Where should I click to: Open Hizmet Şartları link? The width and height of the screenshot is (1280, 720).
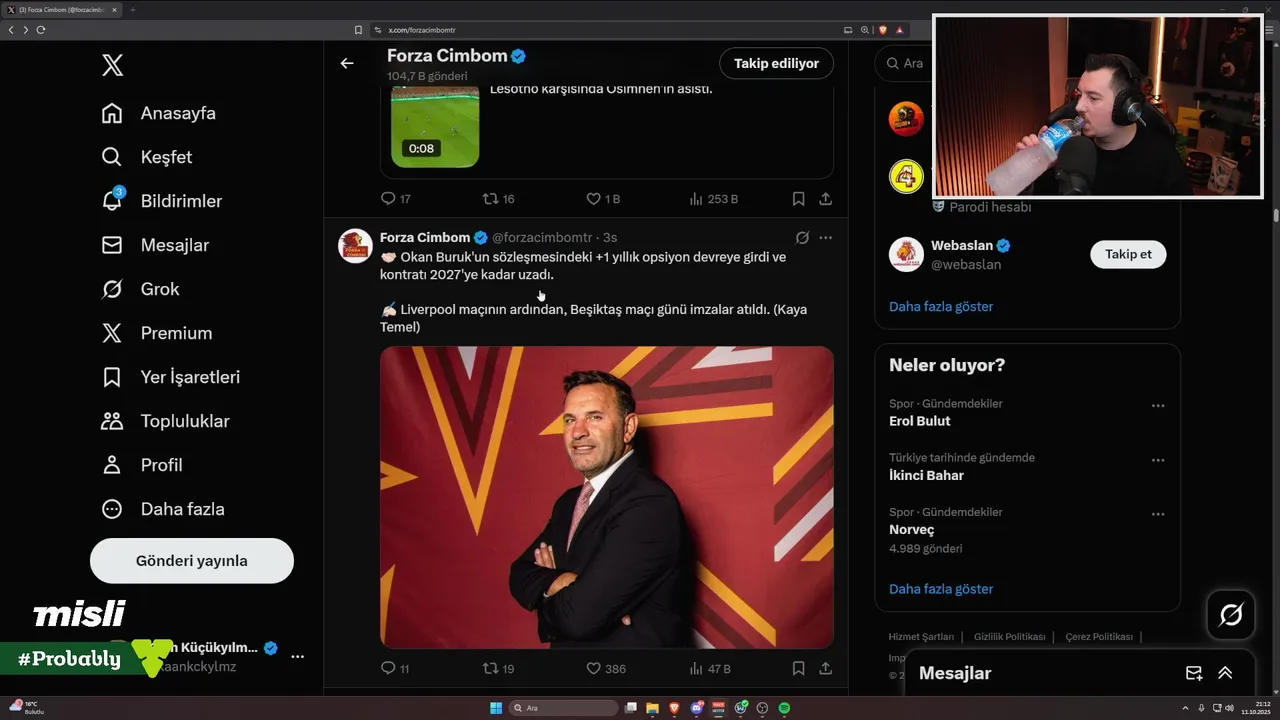921,637
